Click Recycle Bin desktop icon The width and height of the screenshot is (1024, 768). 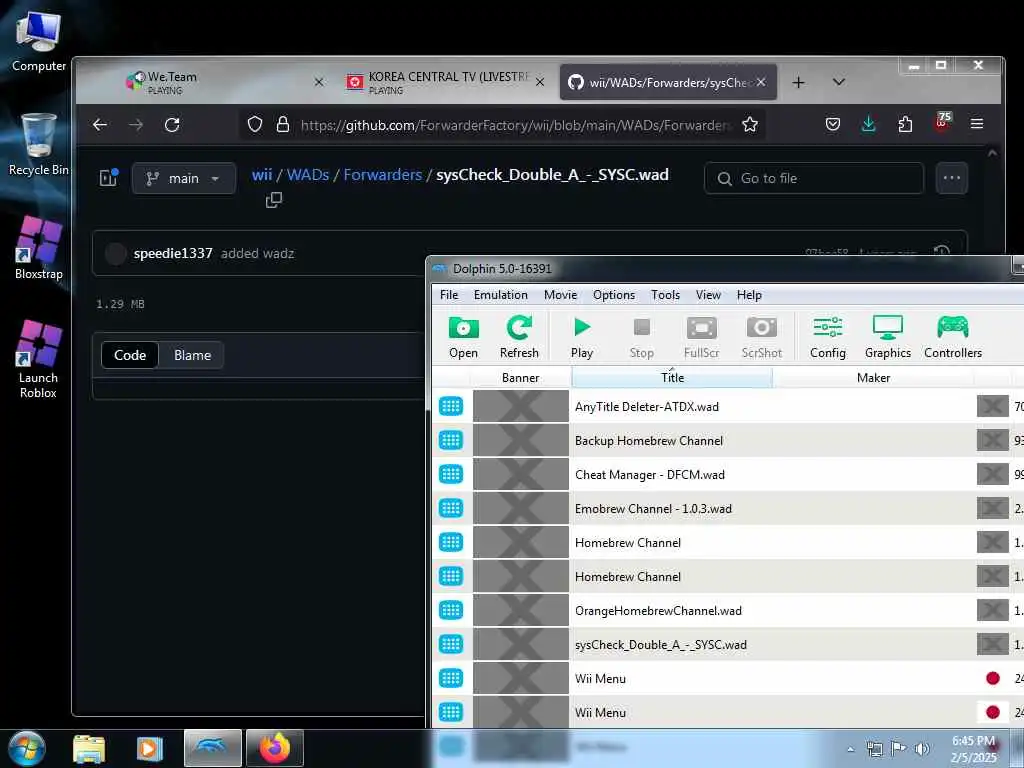(x=39, y=145)
